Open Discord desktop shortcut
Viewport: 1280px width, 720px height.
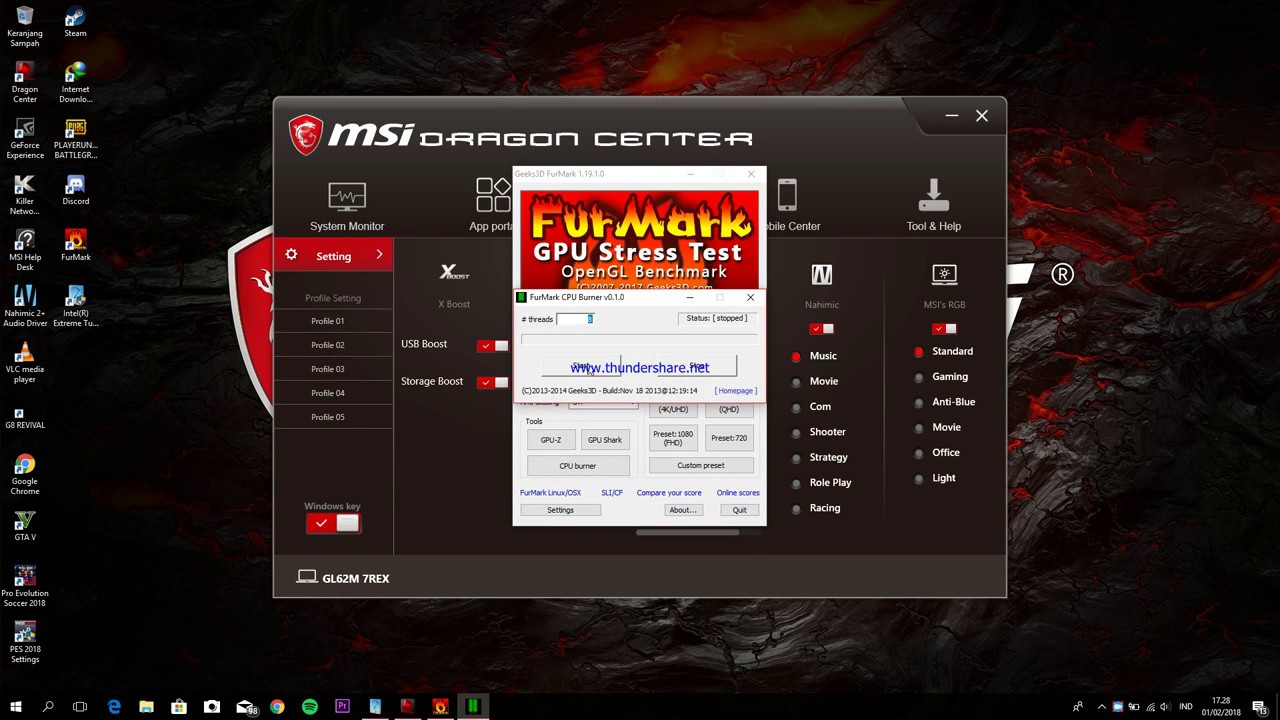75,190
